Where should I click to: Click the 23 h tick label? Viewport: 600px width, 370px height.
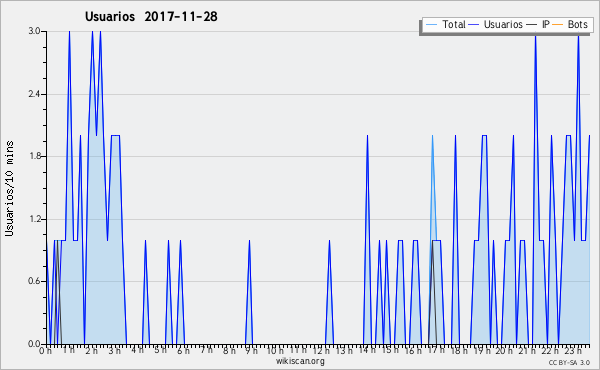point(574,350)
